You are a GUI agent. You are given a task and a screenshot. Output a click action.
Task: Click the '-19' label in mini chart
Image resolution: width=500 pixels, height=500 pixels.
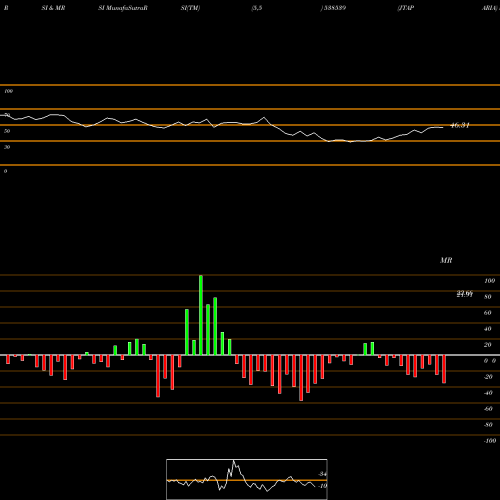[x=322, y=486]
